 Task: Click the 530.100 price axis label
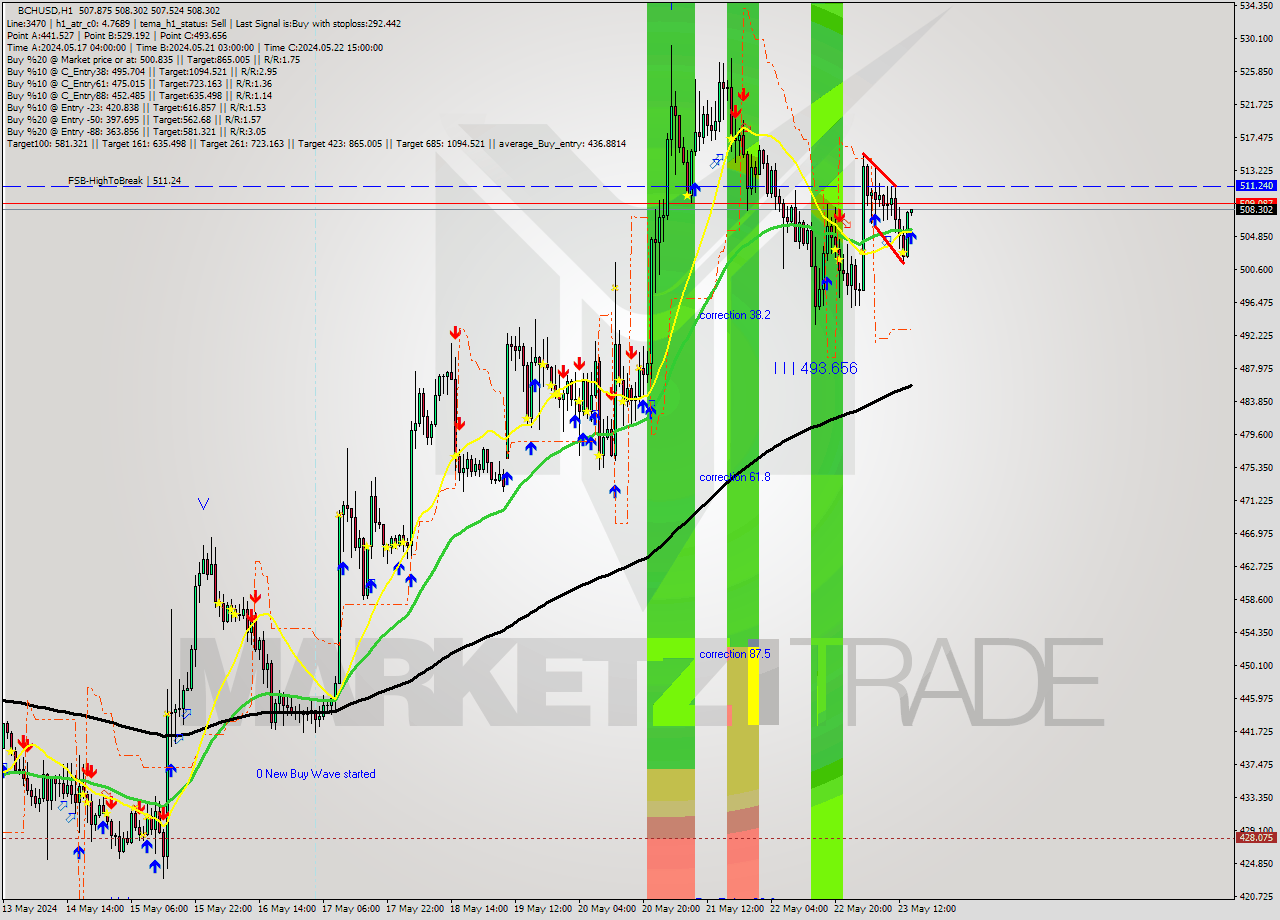pyautogui.click(x=1255, y=38)
